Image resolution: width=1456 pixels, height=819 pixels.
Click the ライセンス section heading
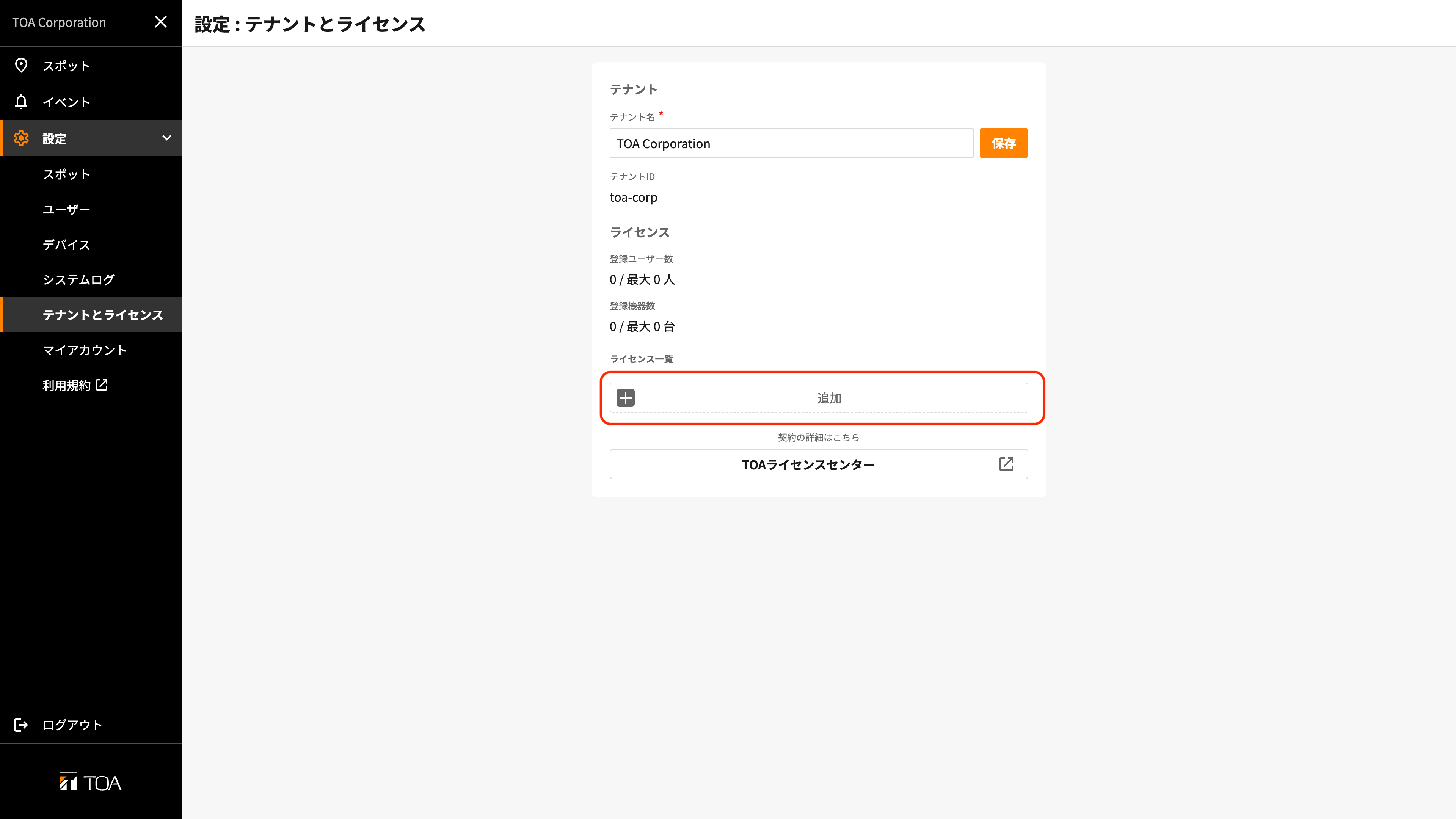(x=639, y=232)
